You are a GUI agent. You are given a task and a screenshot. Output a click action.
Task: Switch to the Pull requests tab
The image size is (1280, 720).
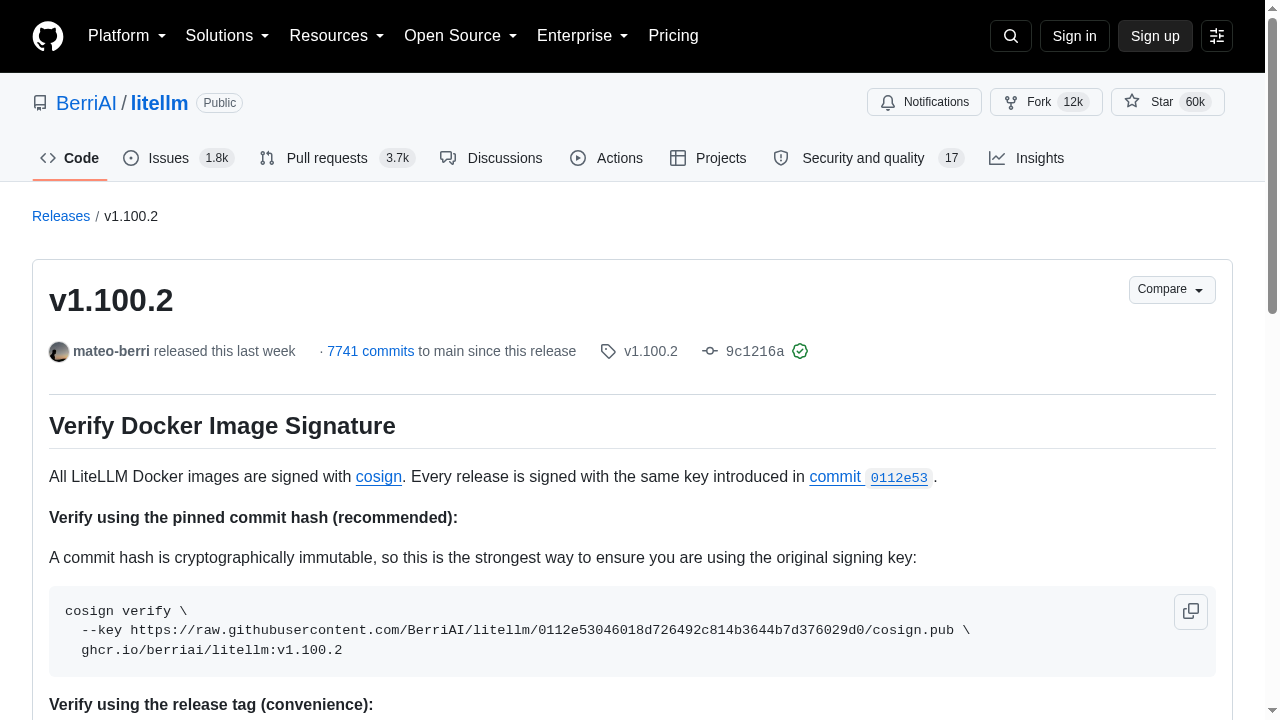click(x=337, y=158)
